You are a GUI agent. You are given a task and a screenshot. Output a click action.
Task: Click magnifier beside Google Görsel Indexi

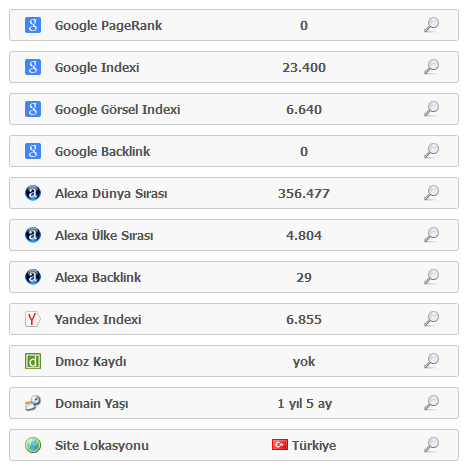432,109
